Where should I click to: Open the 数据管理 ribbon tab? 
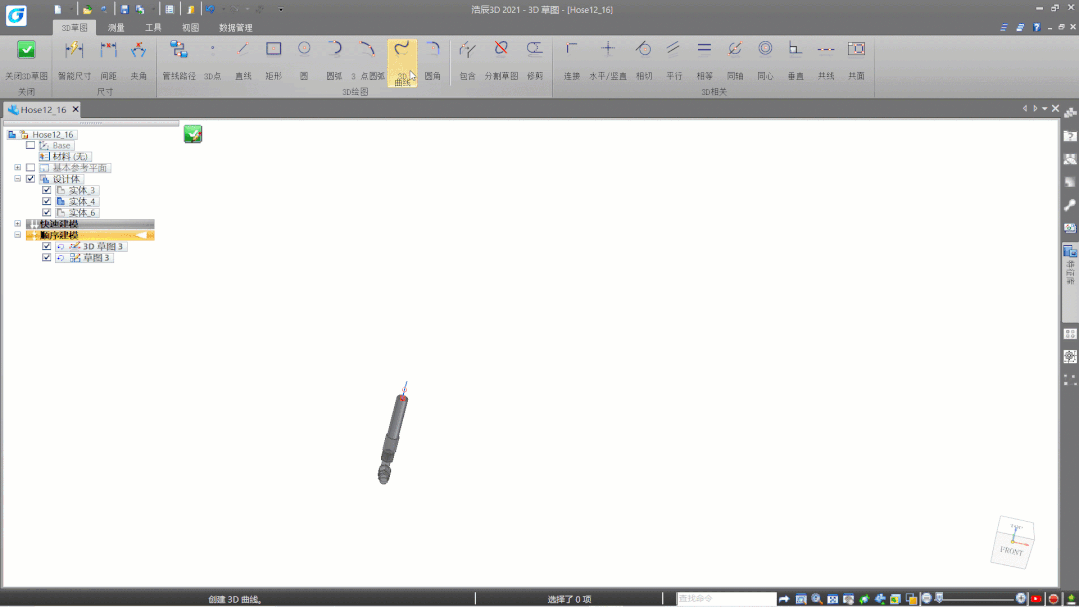[x=236, y=28]
